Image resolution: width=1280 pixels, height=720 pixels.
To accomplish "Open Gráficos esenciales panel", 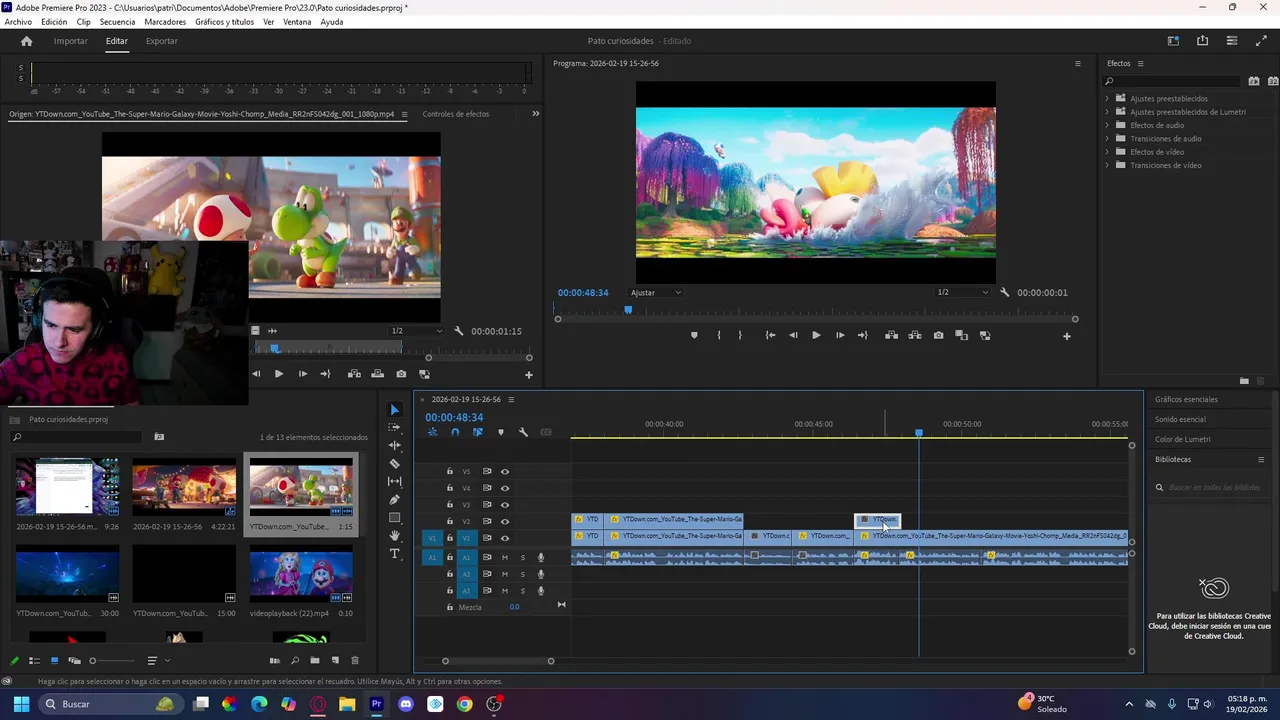I will [1186, 399].
